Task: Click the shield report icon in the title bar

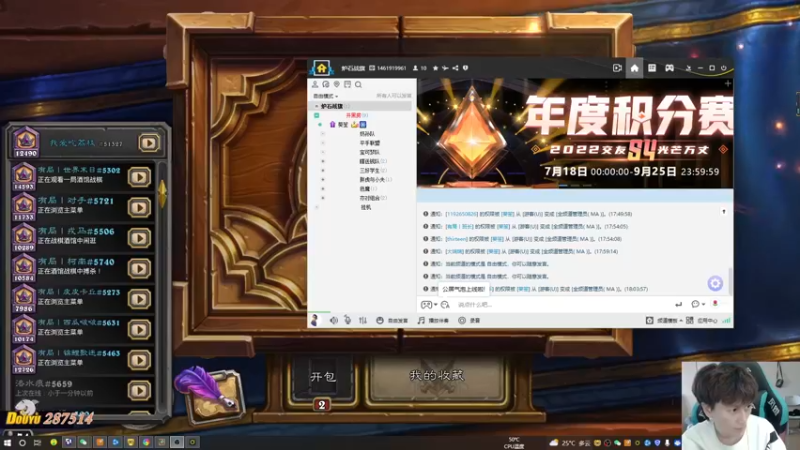Action: coord(465,68)
